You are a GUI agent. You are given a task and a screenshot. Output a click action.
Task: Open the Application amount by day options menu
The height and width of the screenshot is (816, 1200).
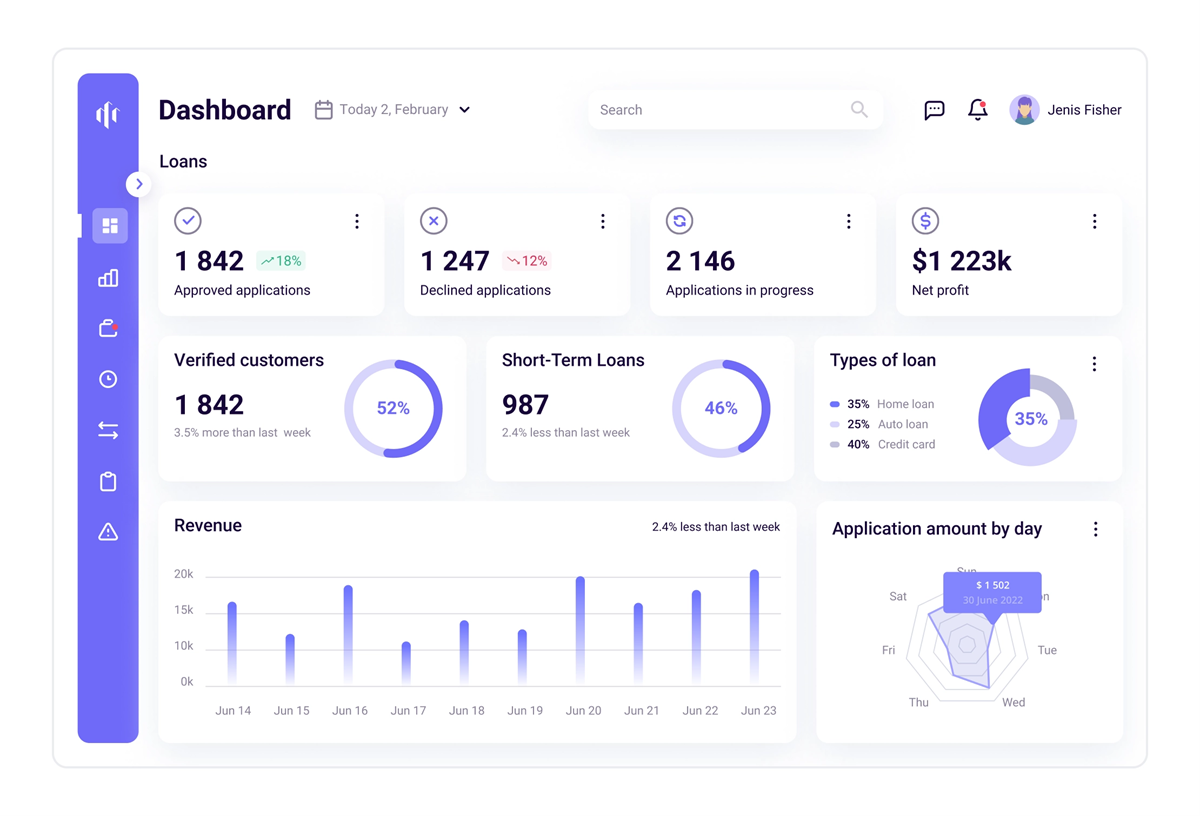[x=1096, y=529]
